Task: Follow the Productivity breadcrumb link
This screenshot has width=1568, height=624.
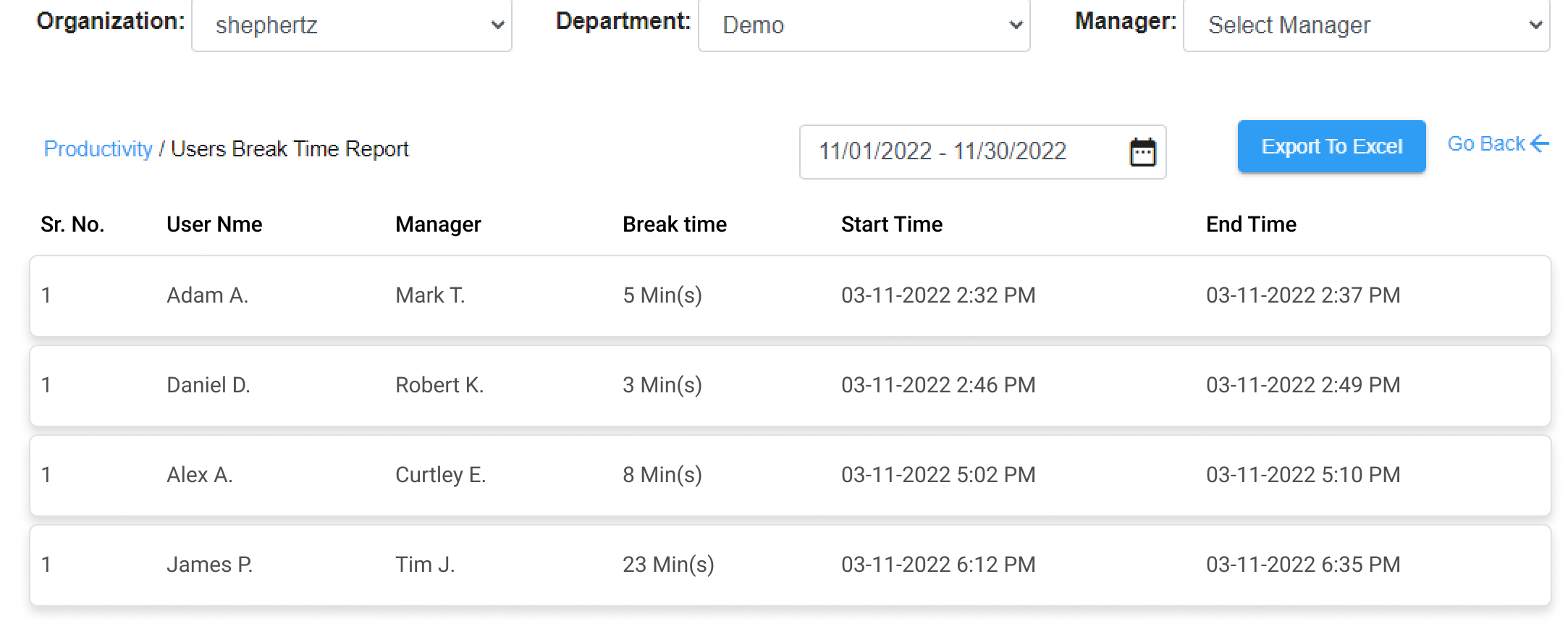Action: (x=98, y=149)
